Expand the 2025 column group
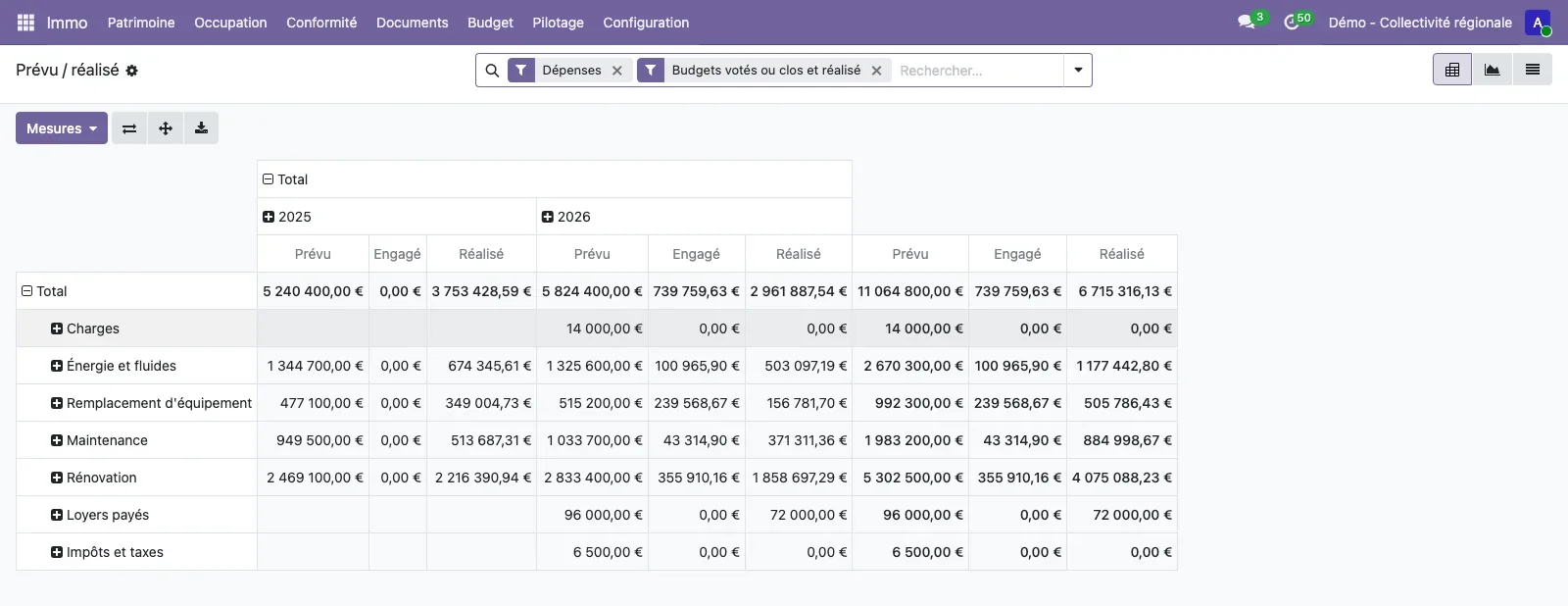 point(269,217)
